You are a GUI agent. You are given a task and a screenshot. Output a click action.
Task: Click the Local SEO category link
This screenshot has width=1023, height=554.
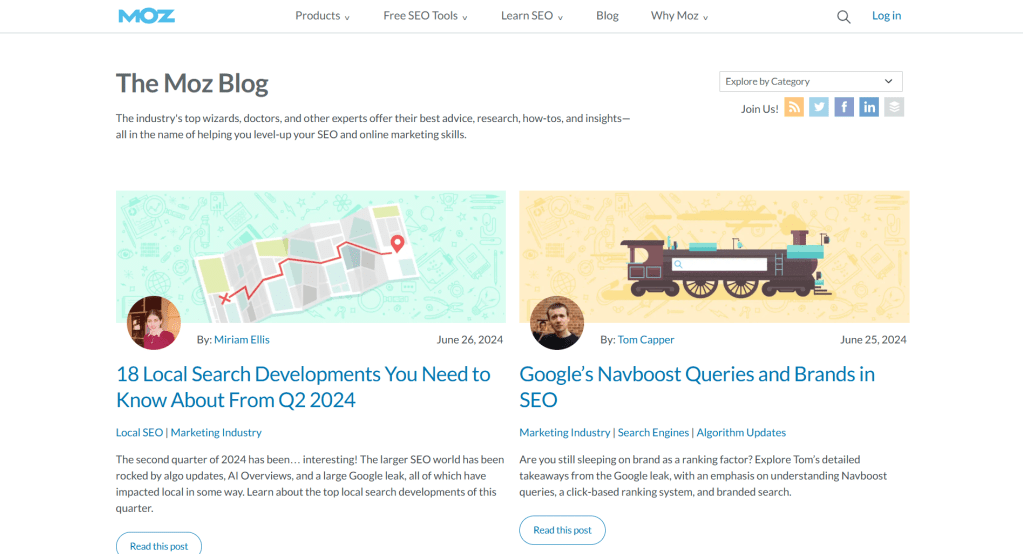click(x=139, y=432)
